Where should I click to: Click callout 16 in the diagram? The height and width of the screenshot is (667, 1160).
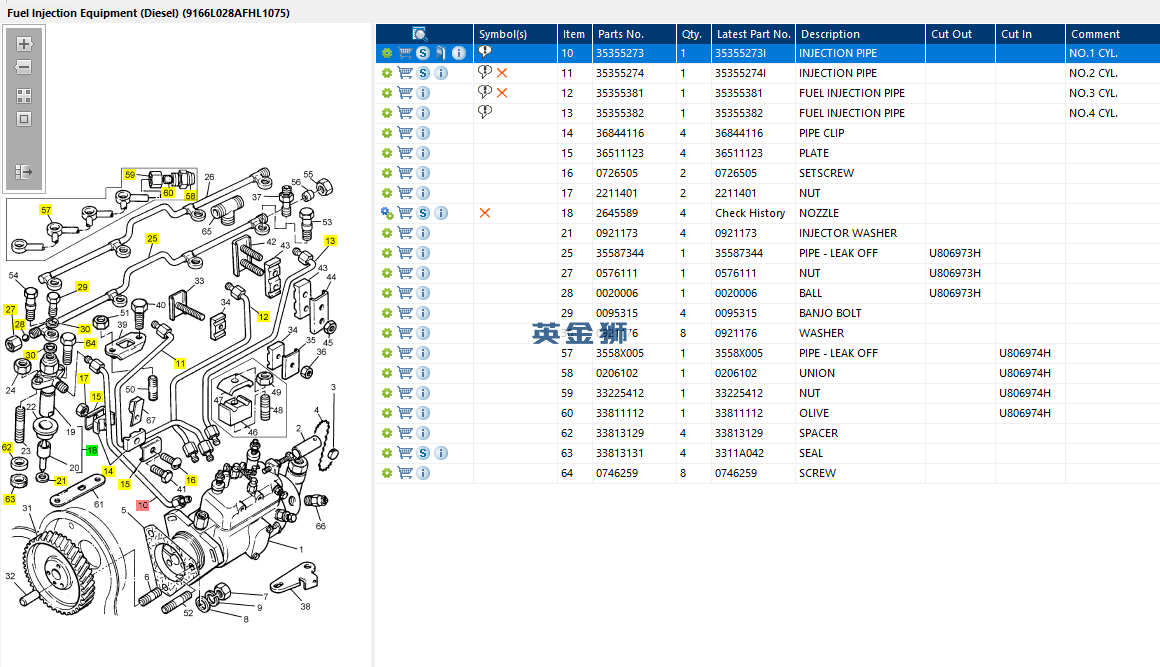[x=191, y=481]
